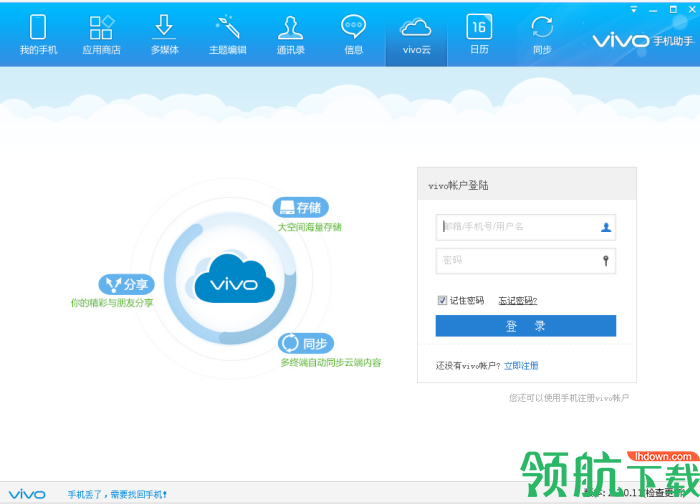Viewport: 700px width, 504px height.
Task: Select the vivo云 cloud tab
Action: (x=417, y=36)
